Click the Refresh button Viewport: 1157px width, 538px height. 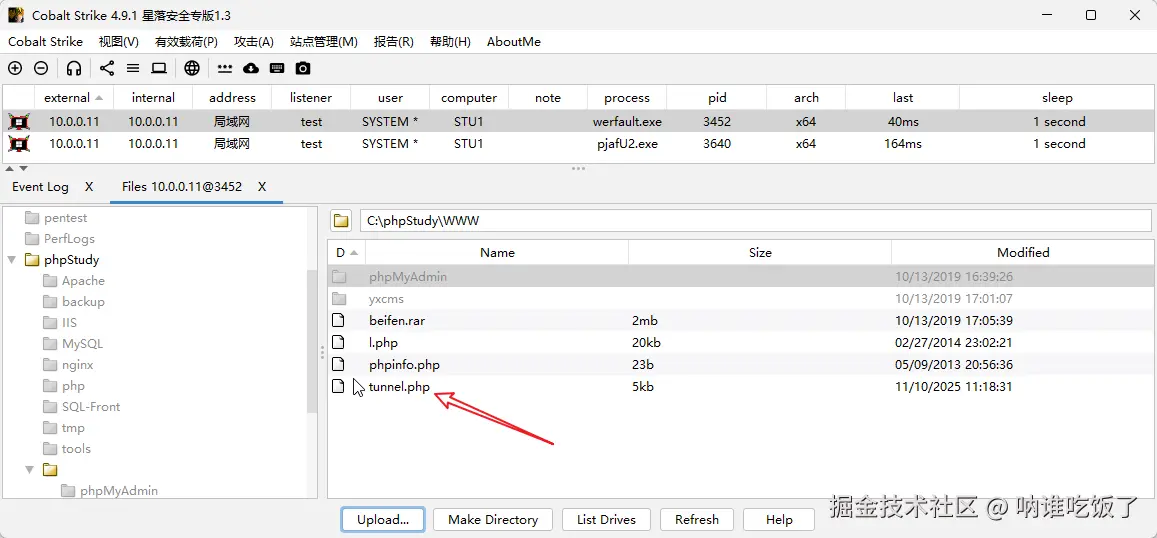click(x=697, y=520)
